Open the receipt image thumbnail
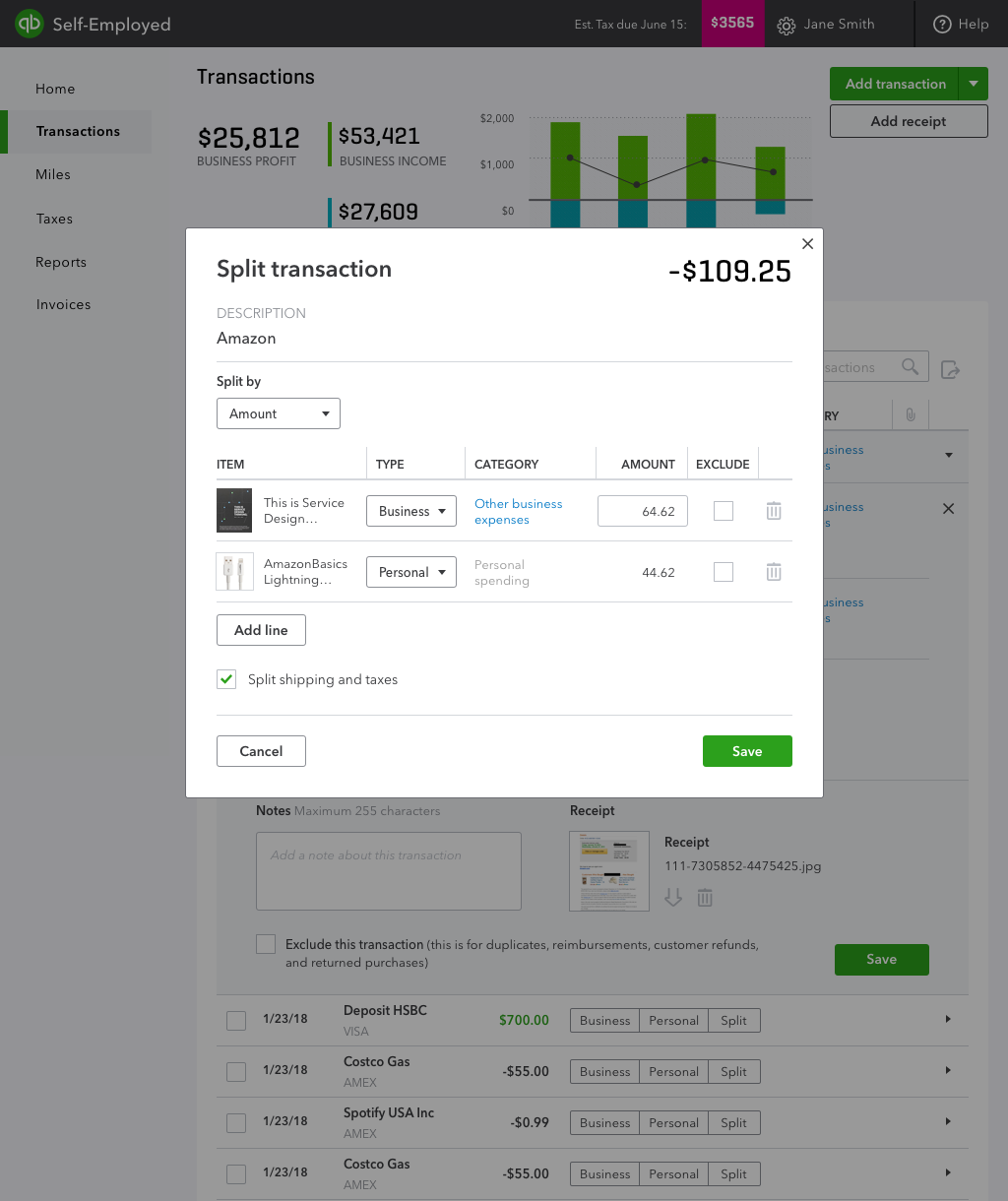This screenshot has width=1008, height=1201. tap(609, 871)
